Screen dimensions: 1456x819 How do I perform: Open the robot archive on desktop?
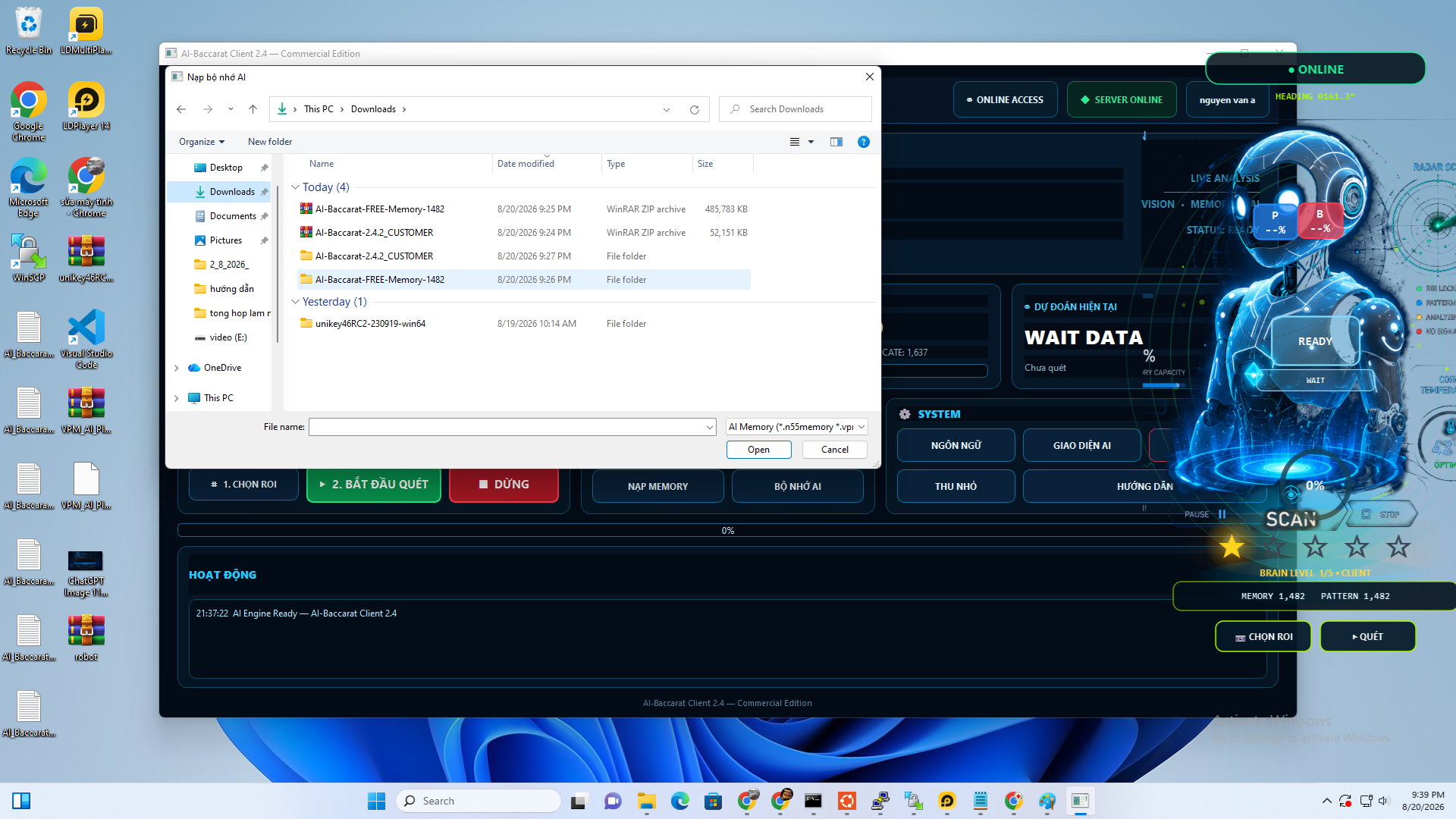pyautogui.click(x=86, y=638)
